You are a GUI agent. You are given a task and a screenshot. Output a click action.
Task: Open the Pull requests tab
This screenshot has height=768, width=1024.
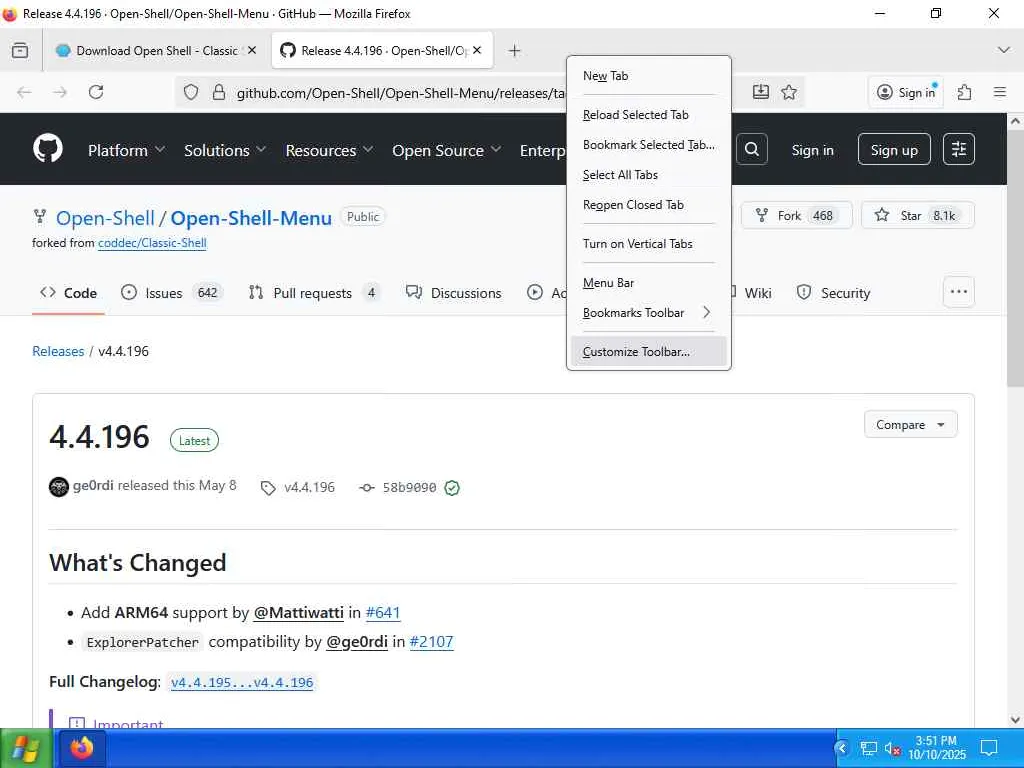pyautogui.click(x=313, y=293)
